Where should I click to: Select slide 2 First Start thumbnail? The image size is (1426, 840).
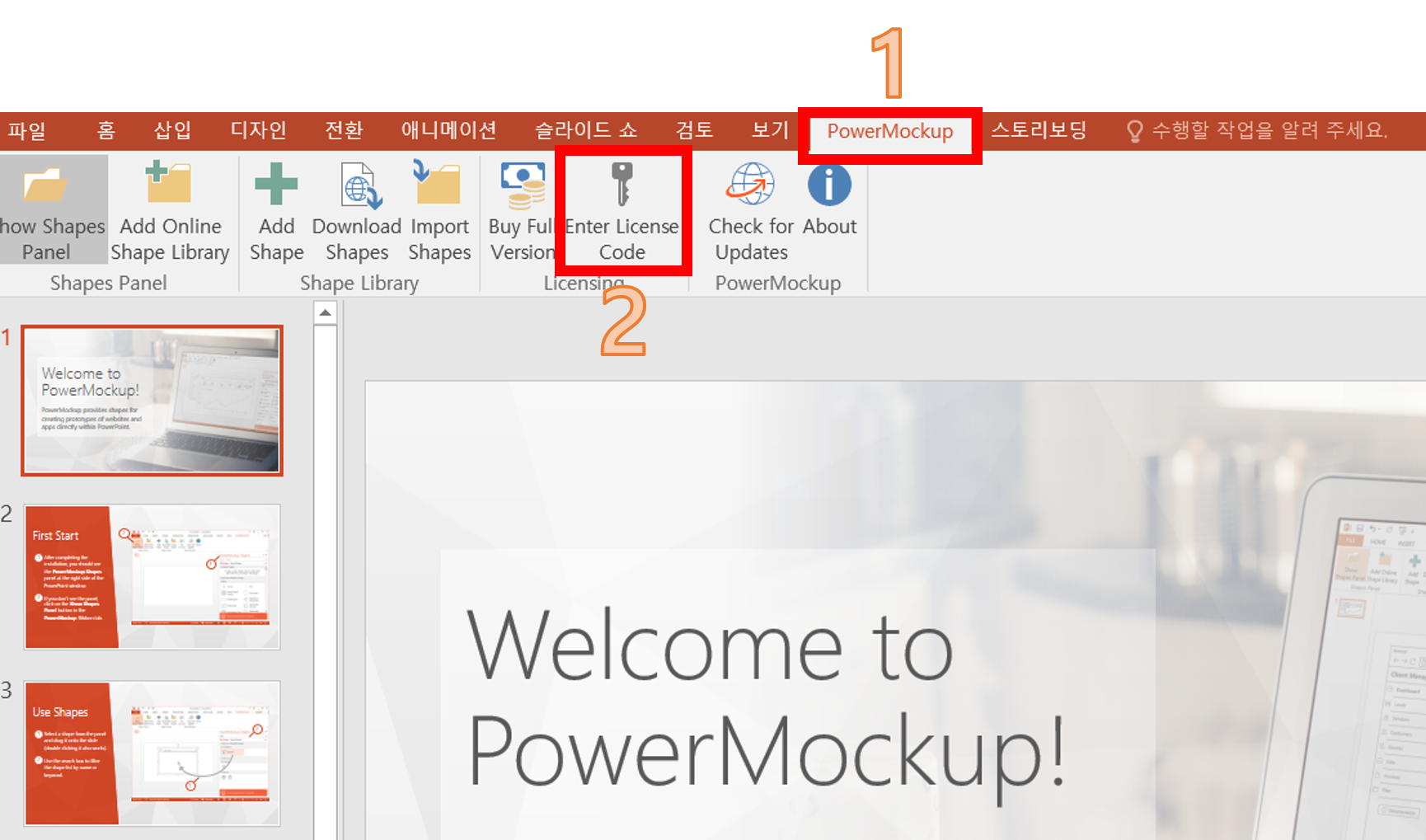point(152,577)
